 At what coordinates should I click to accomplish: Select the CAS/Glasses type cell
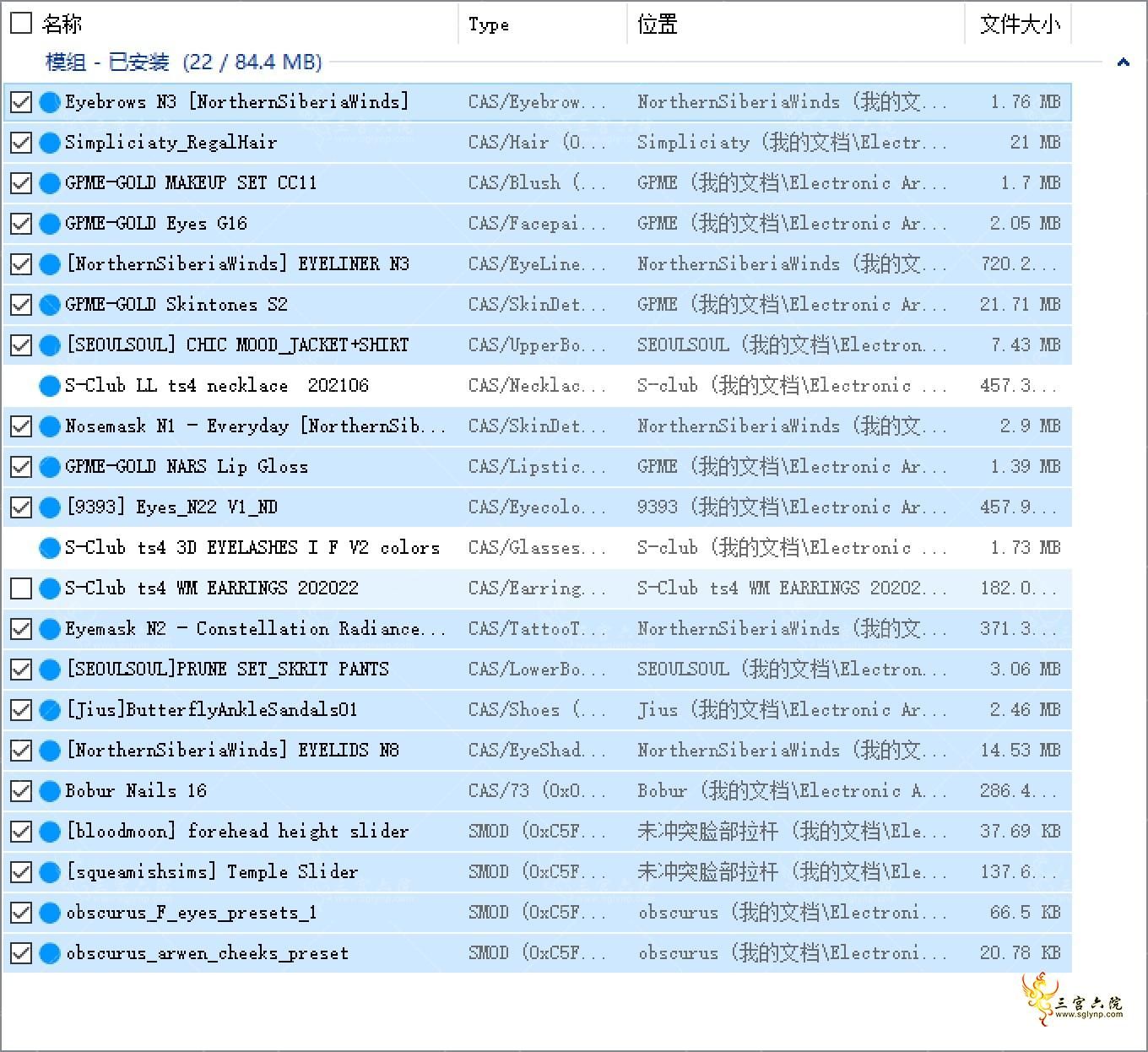(537, 548)
